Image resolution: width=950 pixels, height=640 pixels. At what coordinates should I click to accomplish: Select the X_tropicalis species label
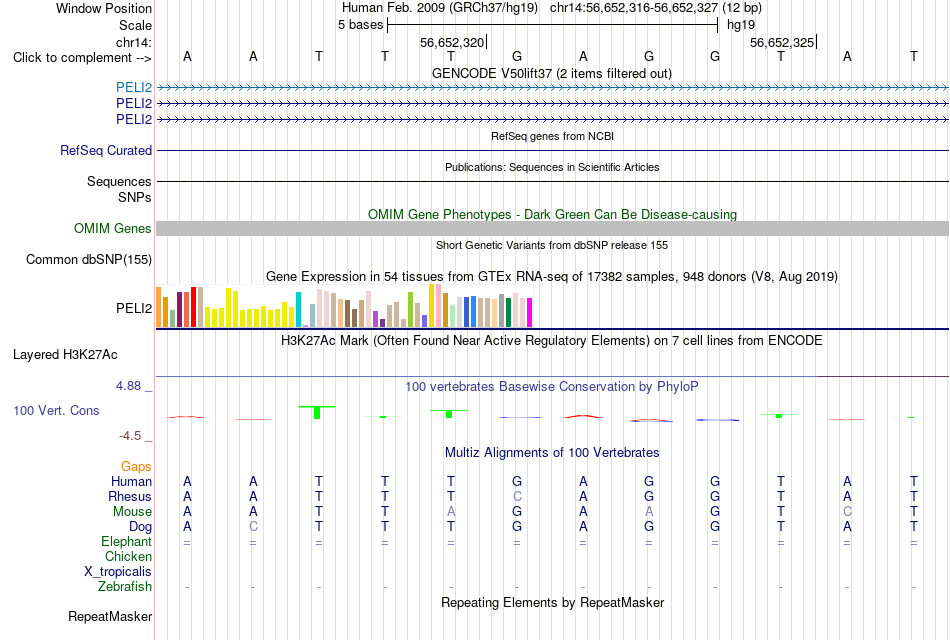click(118, 572)
